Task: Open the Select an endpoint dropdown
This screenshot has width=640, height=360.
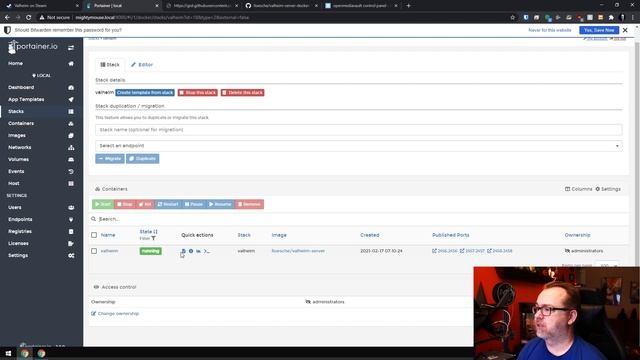Action: (x=358, y=146)
